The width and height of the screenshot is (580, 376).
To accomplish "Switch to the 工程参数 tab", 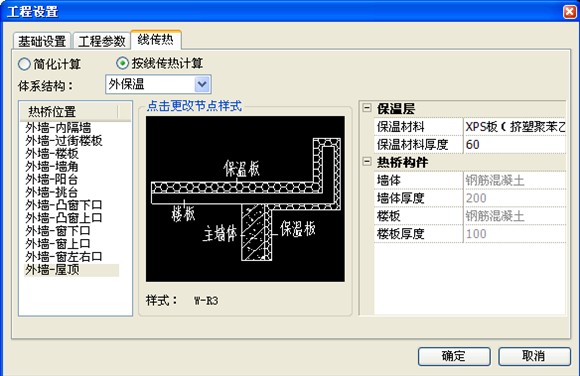I will click(x=102, y=41).
